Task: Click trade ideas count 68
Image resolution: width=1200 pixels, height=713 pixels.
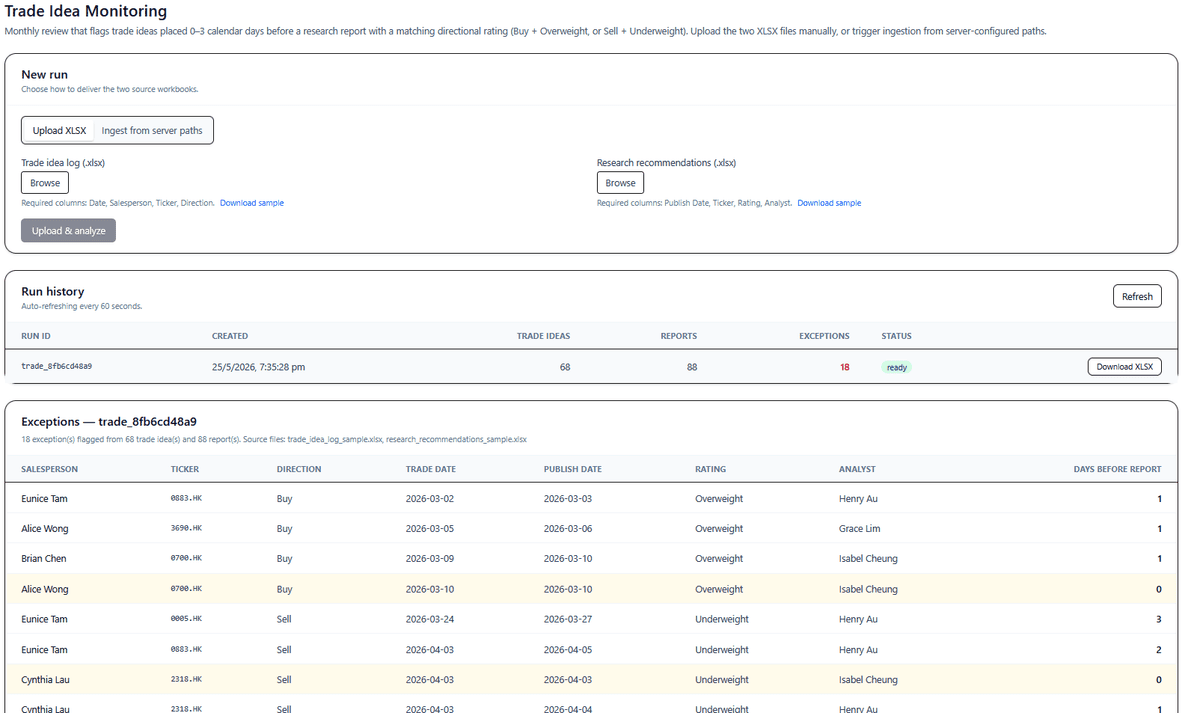Action: pos(565,367)
